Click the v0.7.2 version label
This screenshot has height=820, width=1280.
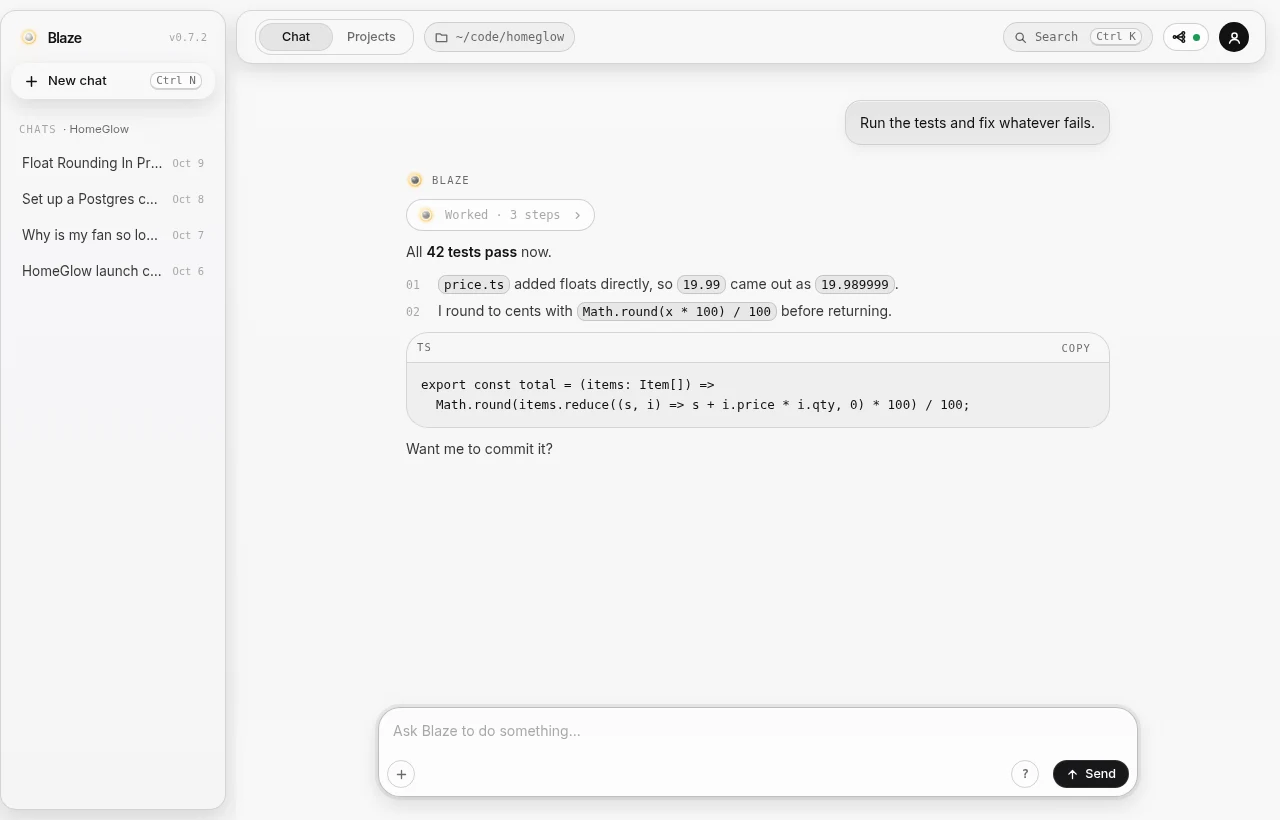click(x=188, y=38)
